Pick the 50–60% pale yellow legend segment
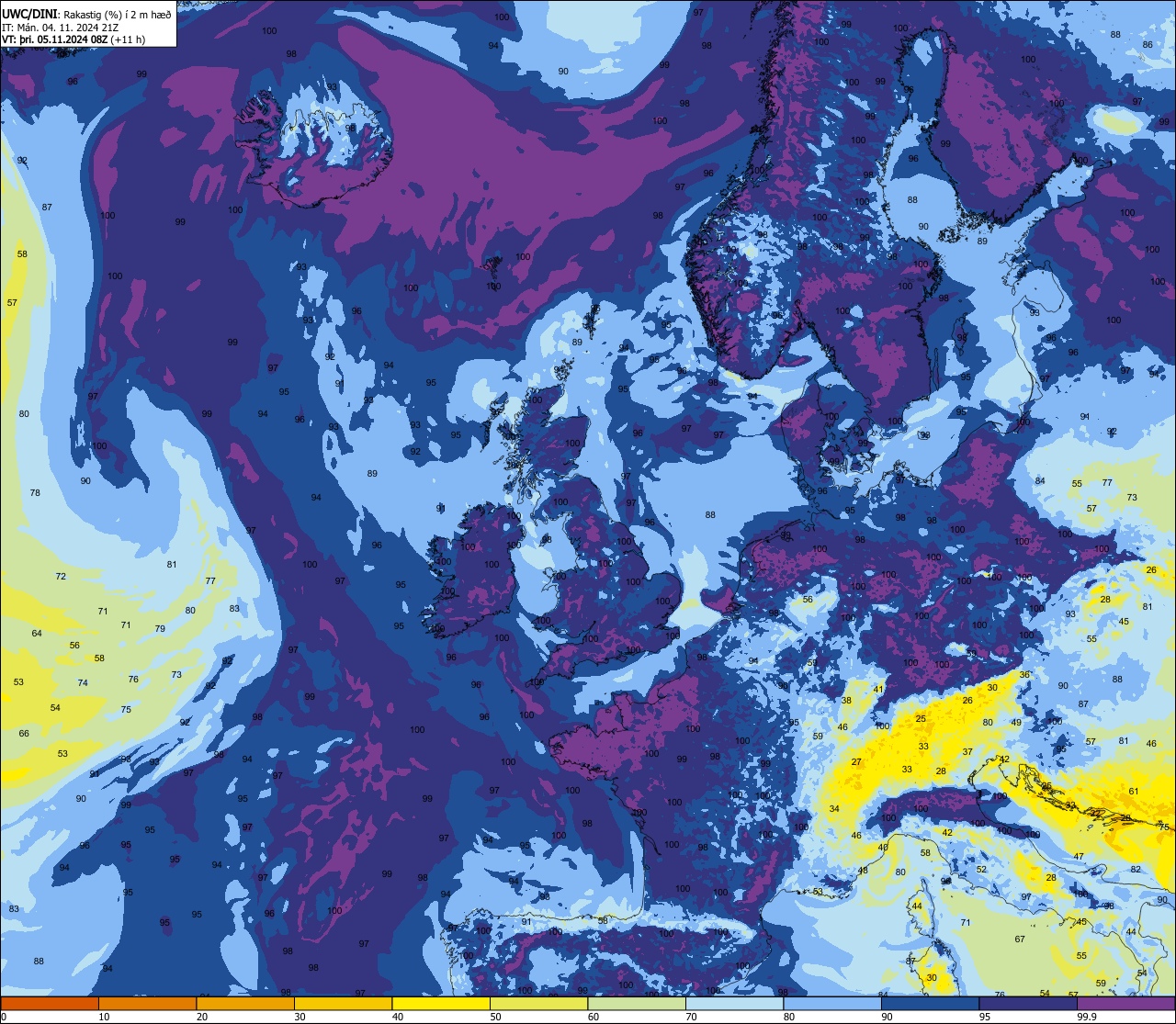Viewport: 1176px width, 1024px height. click(x=538, y=1003)
